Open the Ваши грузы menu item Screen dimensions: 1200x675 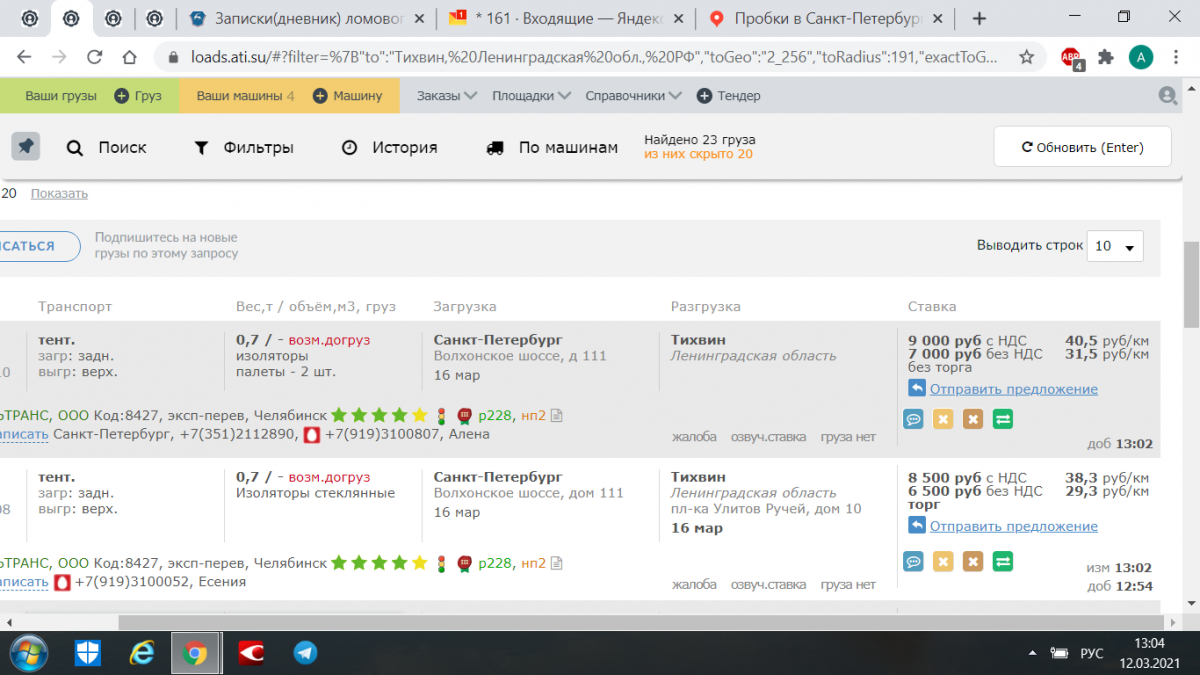pos(61,96)
